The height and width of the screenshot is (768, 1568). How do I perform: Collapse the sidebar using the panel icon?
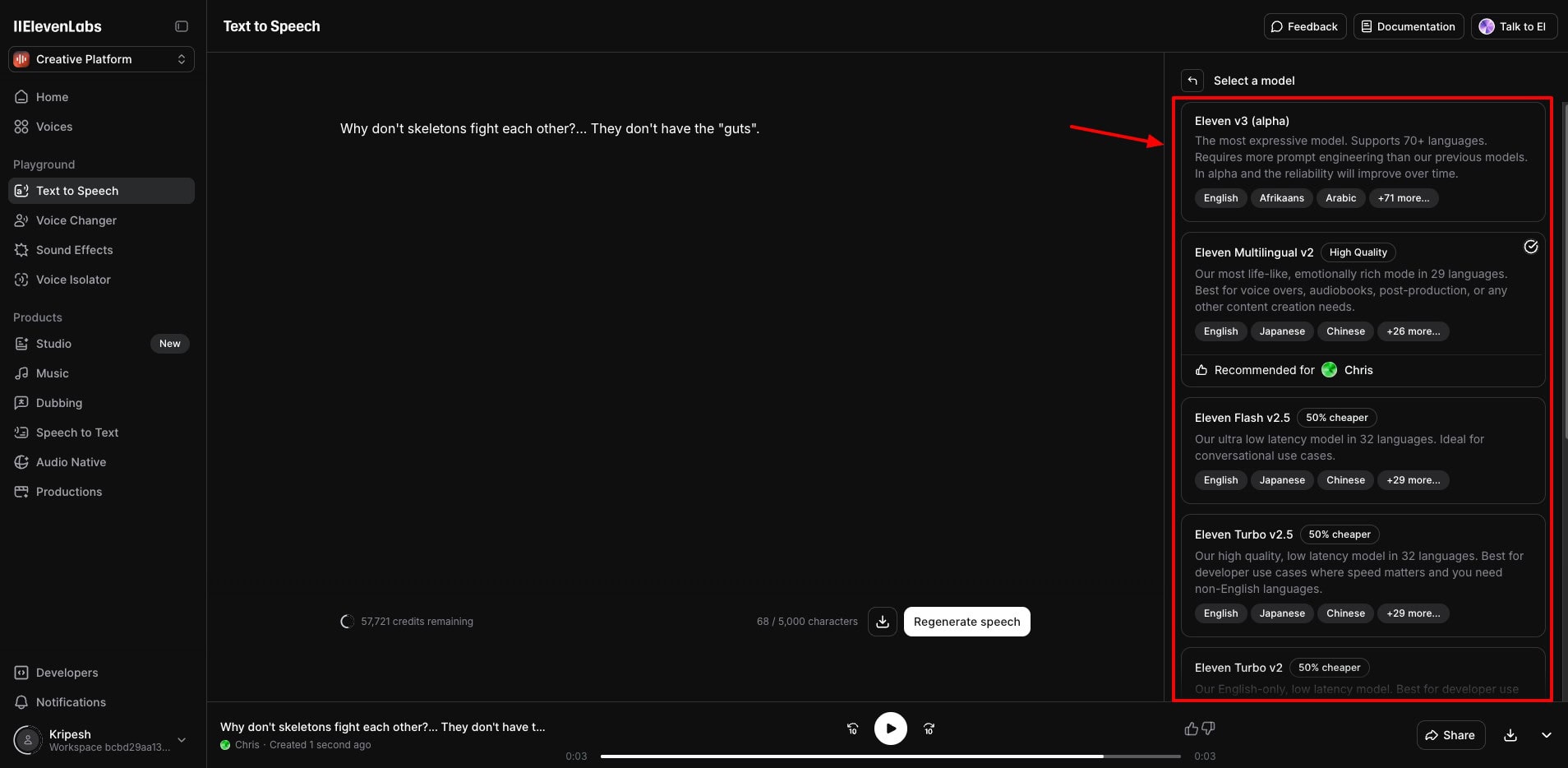[182, 26]
